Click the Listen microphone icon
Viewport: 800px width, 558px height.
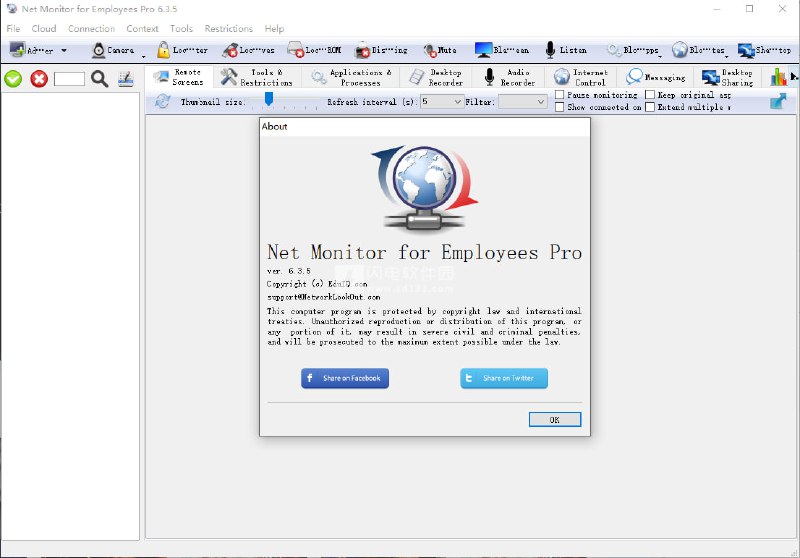pyautogui.click(x=550, y=50)
